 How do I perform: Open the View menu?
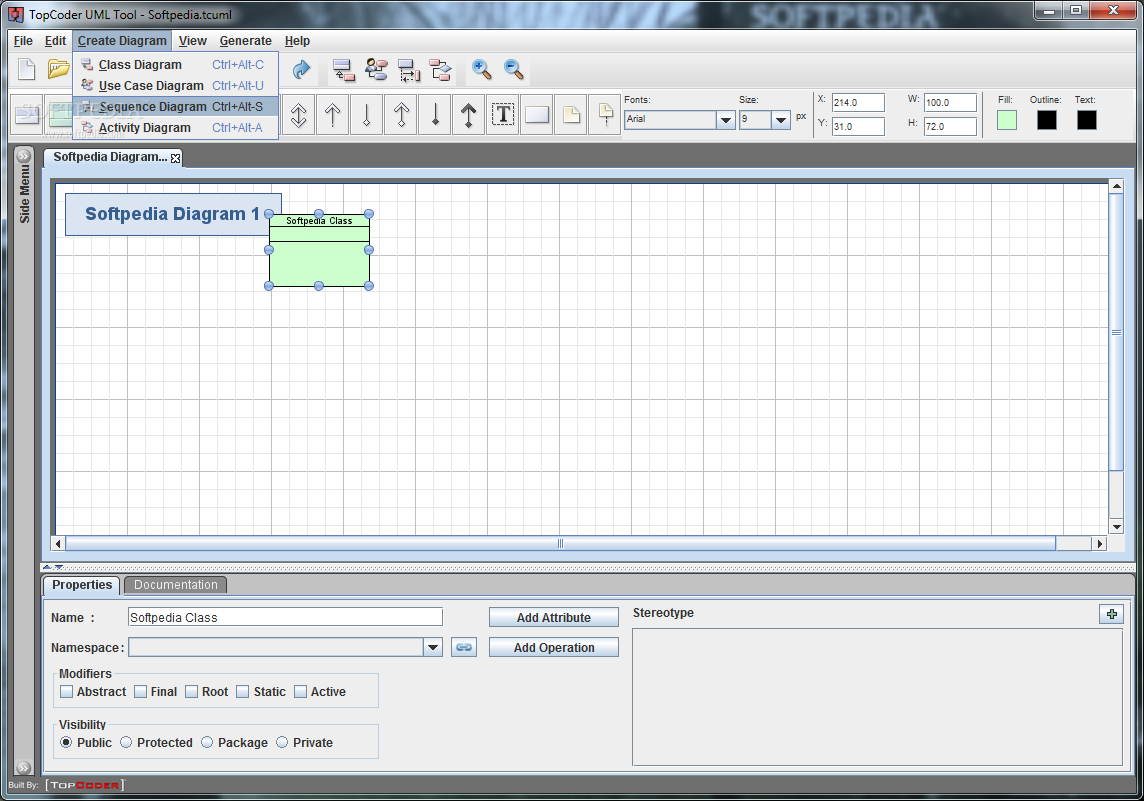193,41
